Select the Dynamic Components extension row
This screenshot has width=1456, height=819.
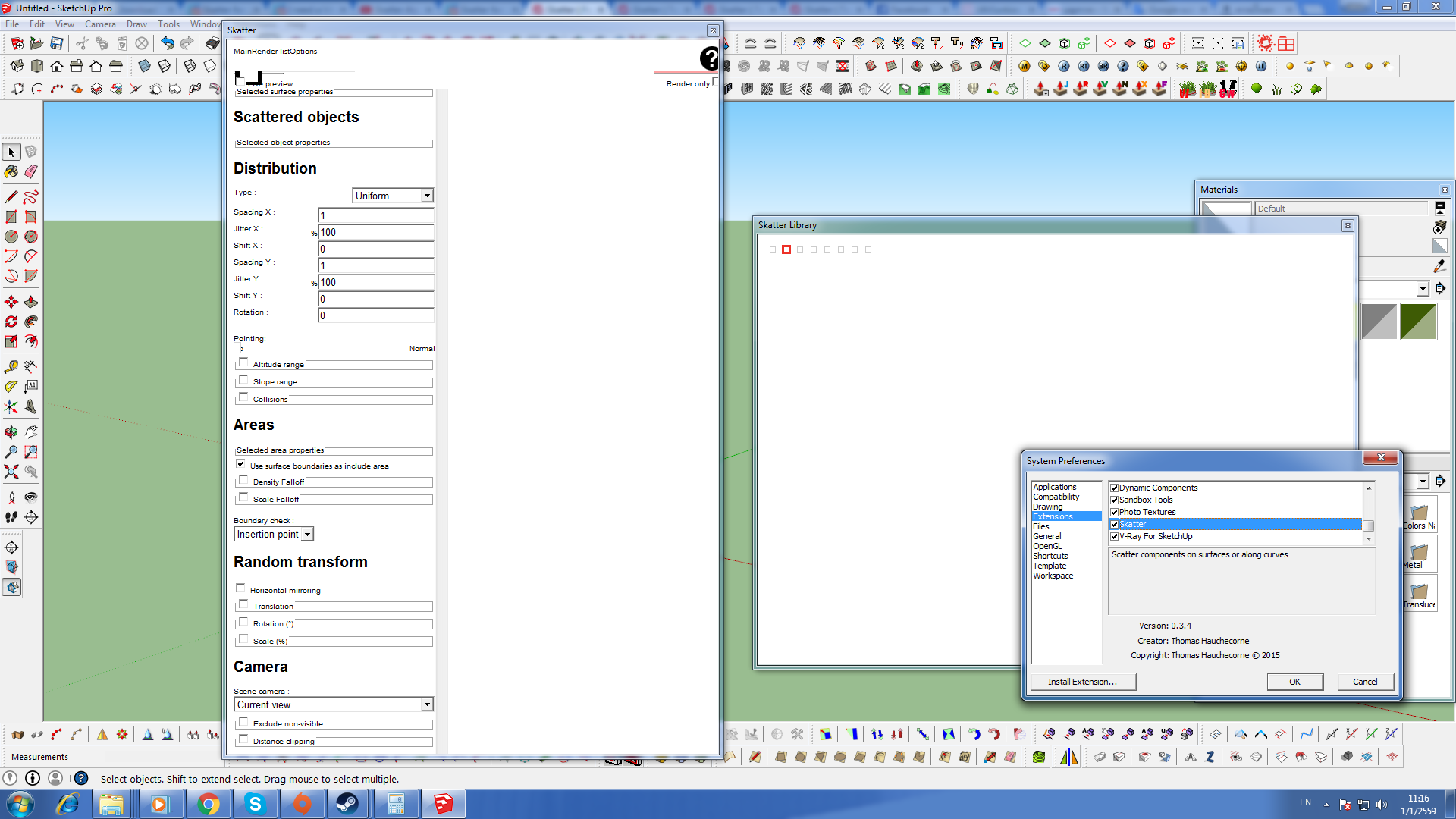point(1236,488)
